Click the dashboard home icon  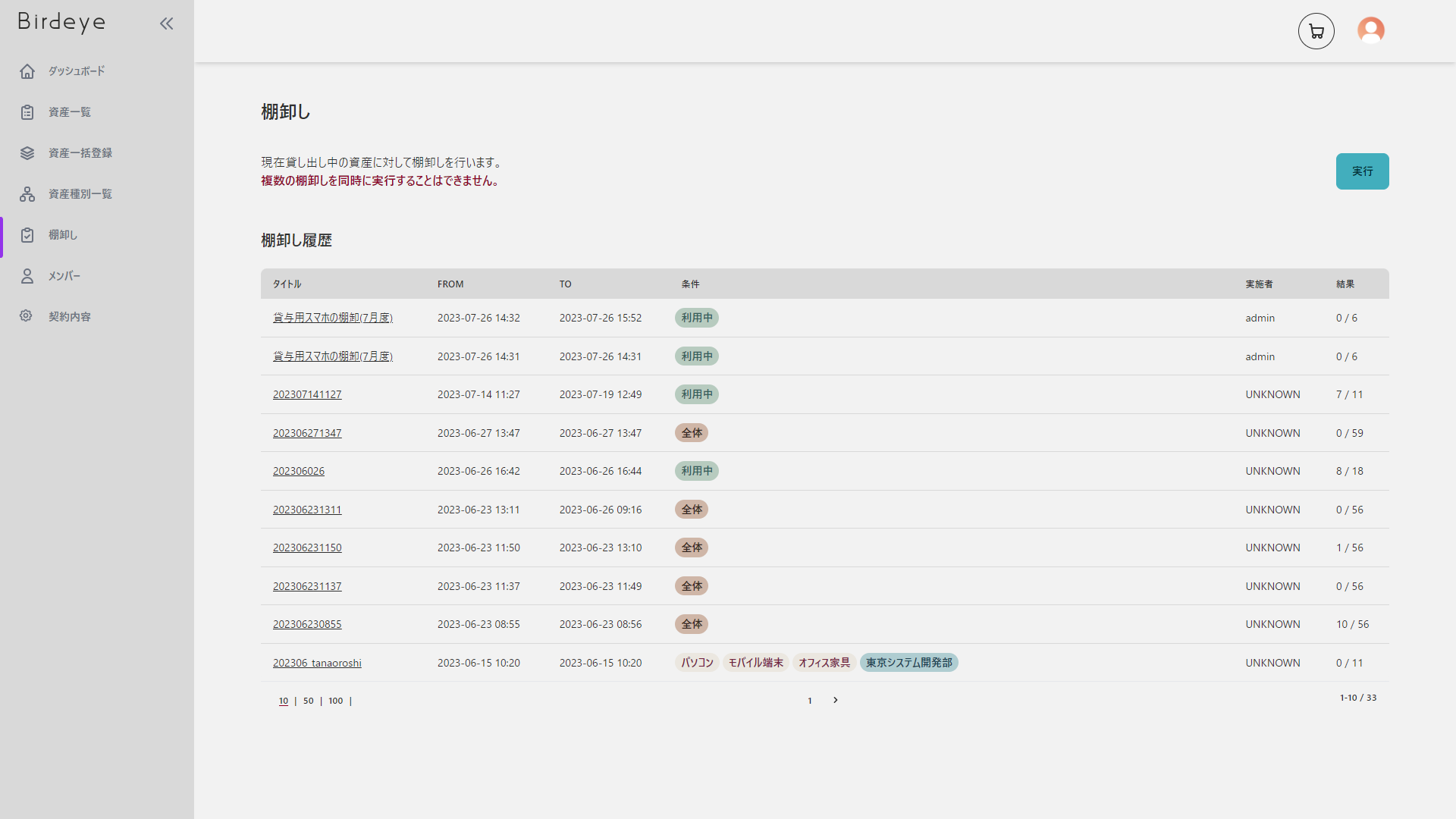tap(27, 71)
